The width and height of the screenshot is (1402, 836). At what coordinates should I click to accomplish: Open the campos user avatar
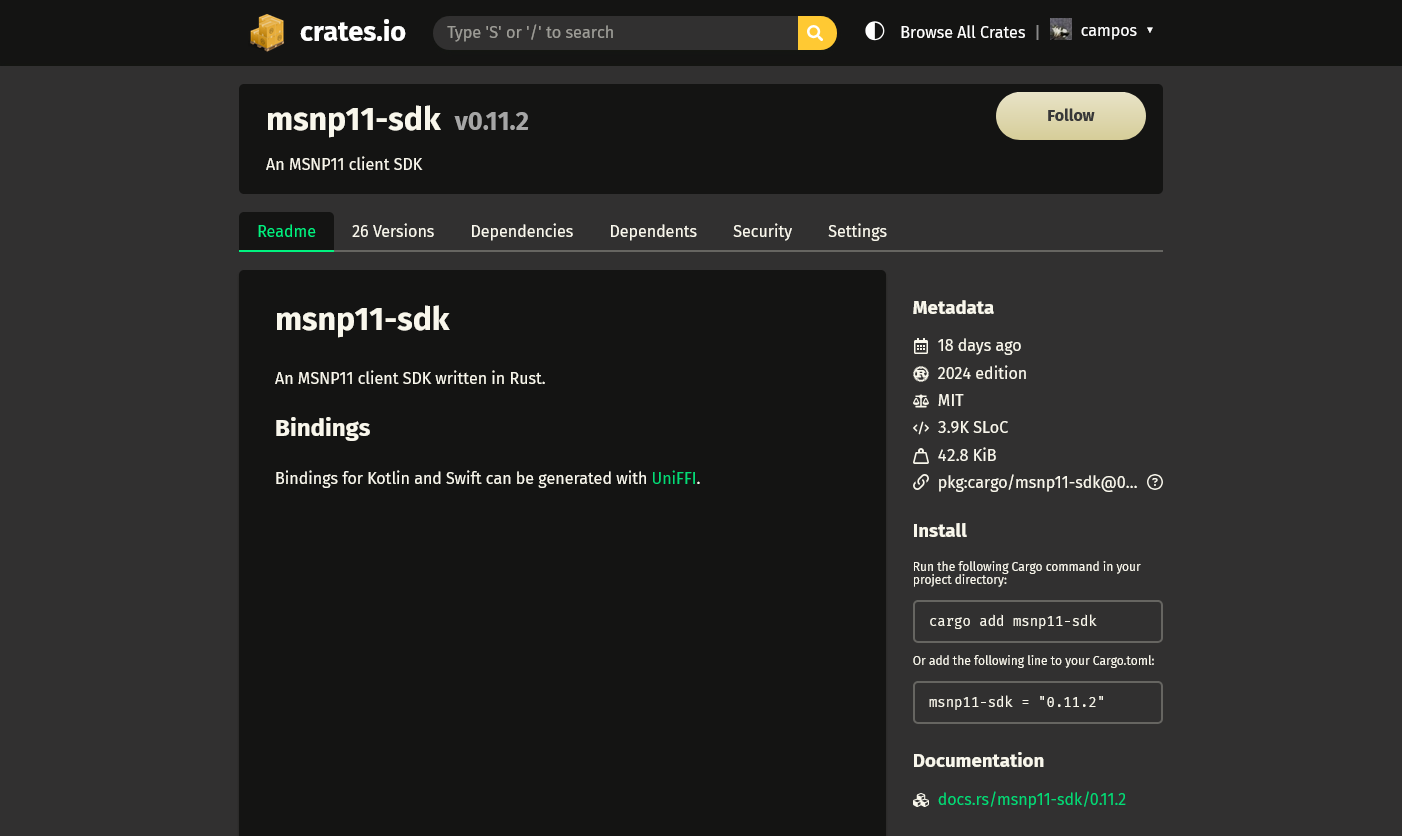[x=1061, y=30]
